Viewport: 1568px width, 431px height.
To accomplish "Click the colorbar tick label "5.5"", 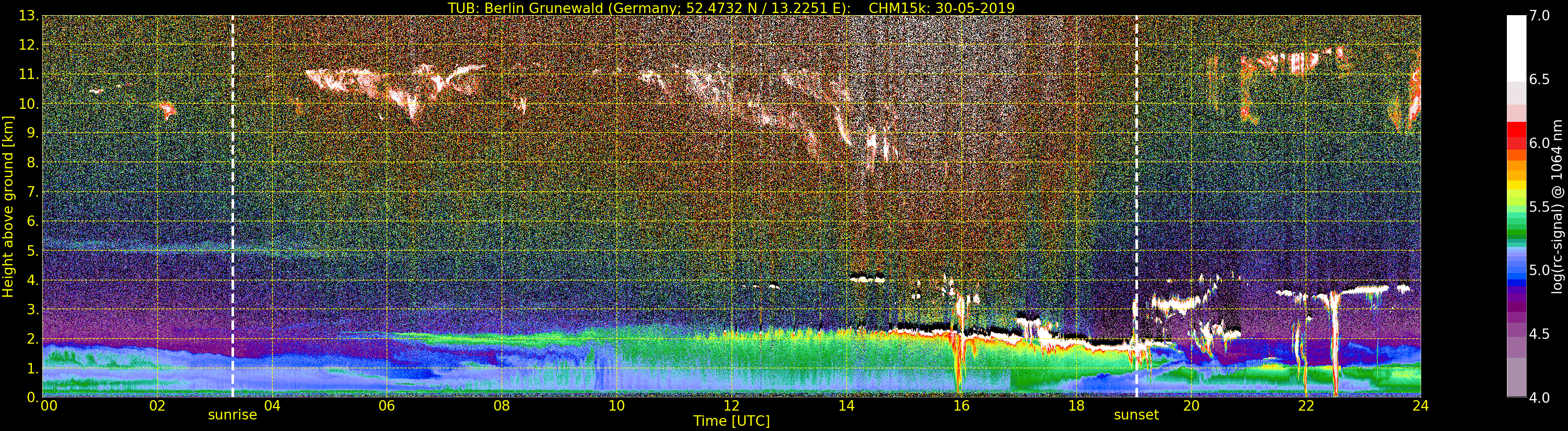I will click(1540, 207).
